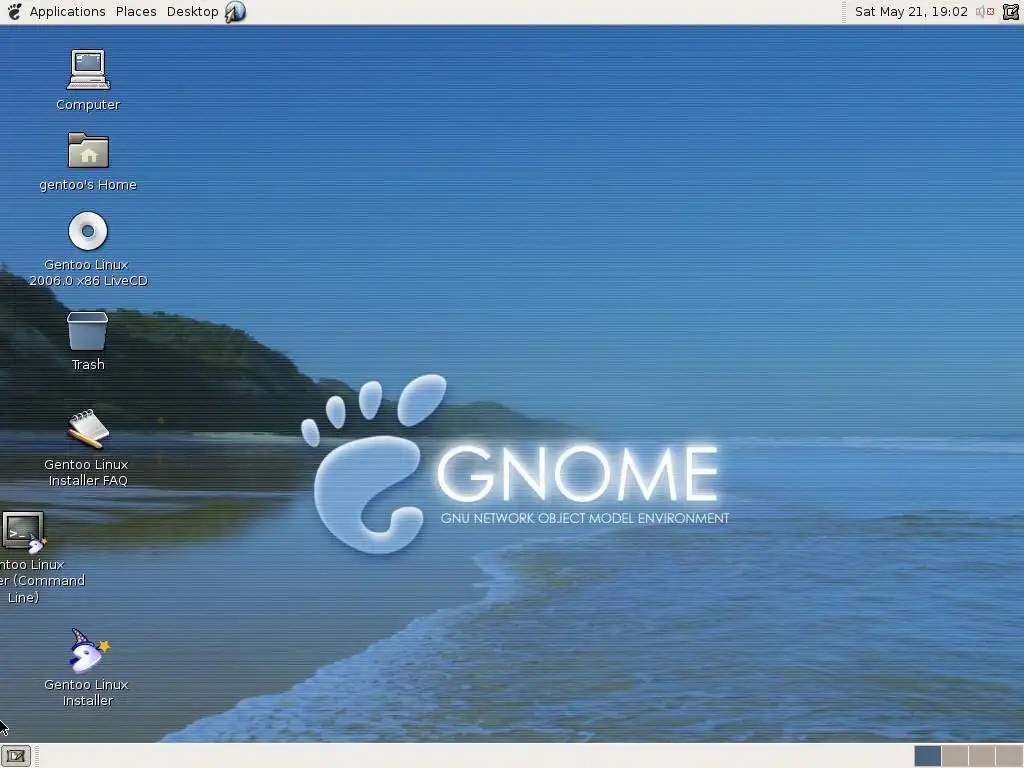
Task: Switch to the second workspace in the switcher
Action: tap(955, 756)
